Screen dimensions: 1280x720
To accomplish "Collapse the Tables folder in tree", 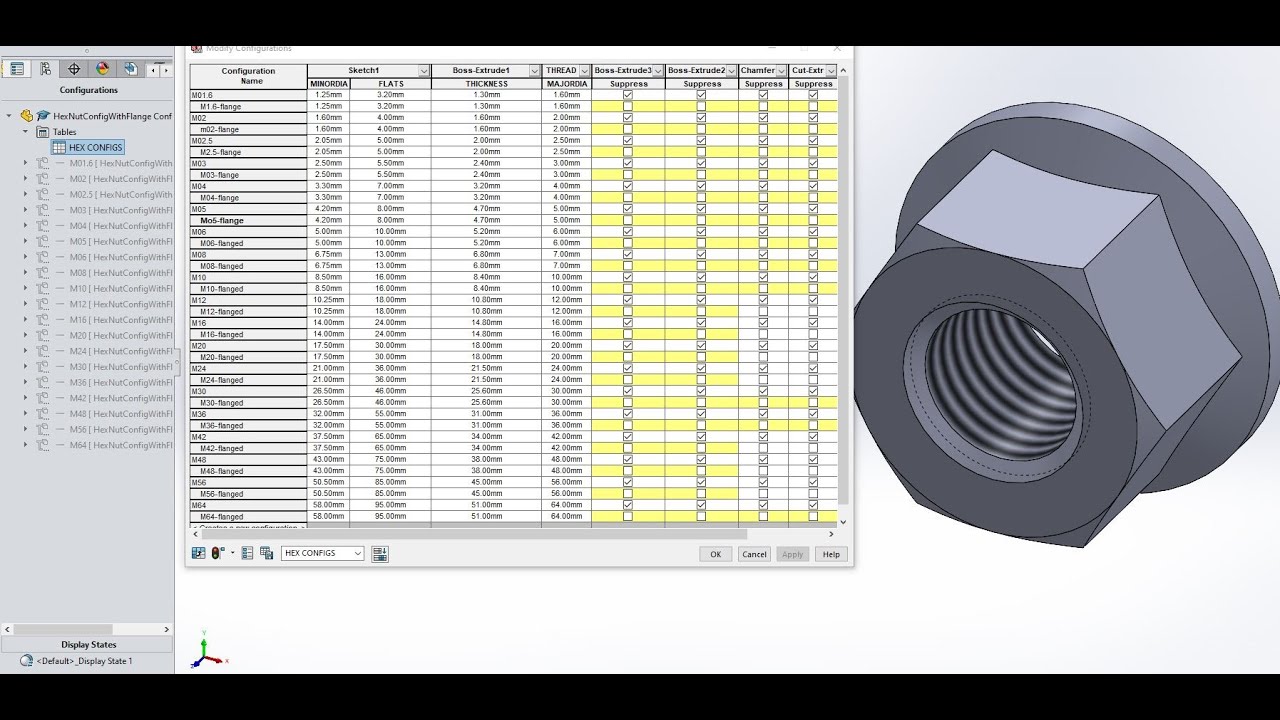I will coord(25,132).
